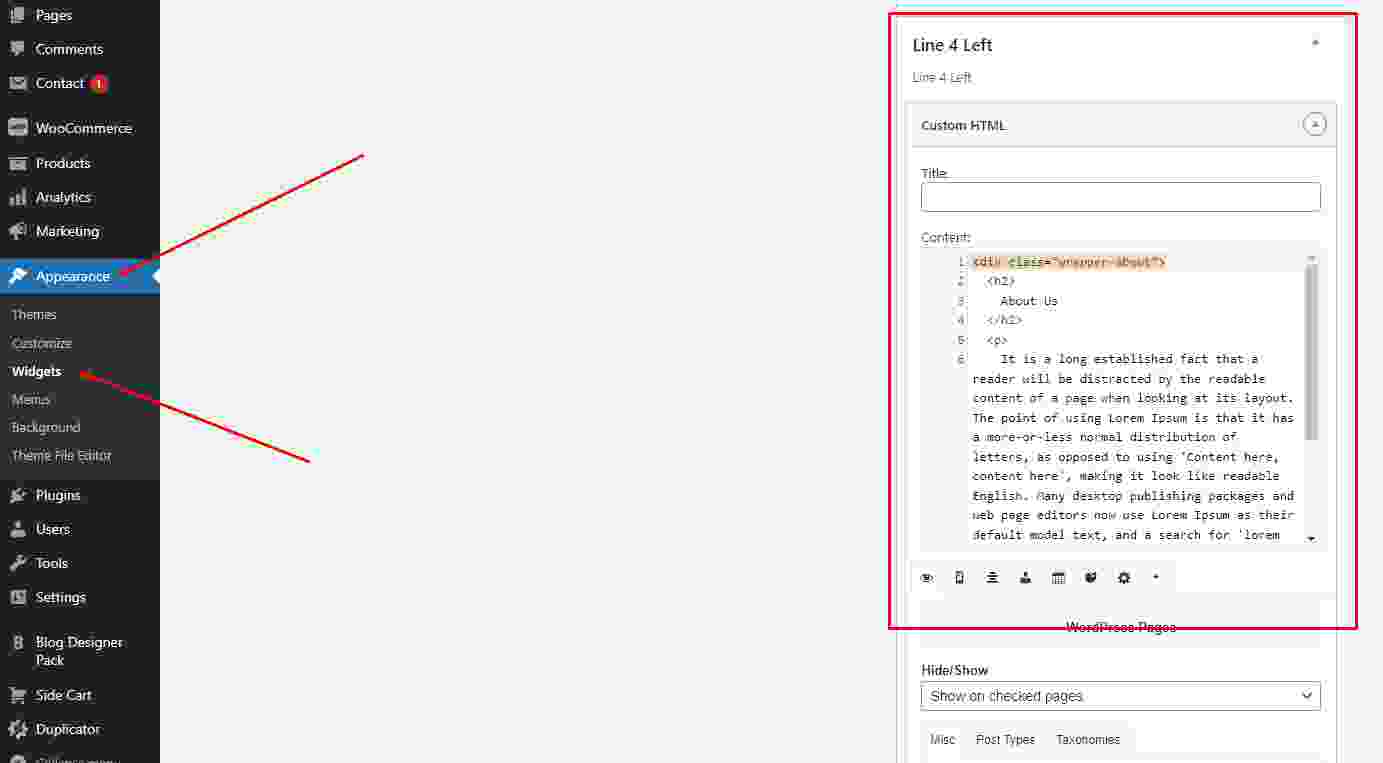Open the devices (mobile) widget options tab
Screen dimensions: 1383x763
click(x=960, y=578)
